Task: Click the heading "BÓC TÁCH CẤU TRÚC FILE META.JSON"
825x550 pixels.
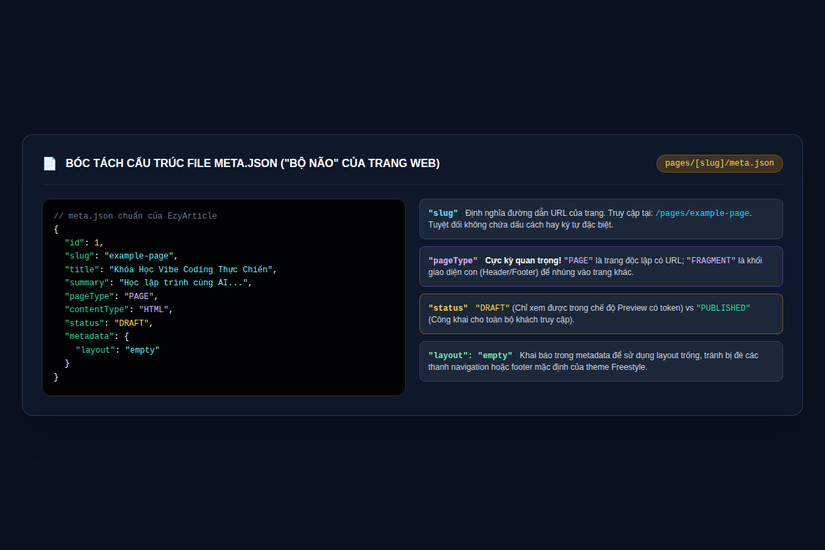Action: (x=253, y=163)
